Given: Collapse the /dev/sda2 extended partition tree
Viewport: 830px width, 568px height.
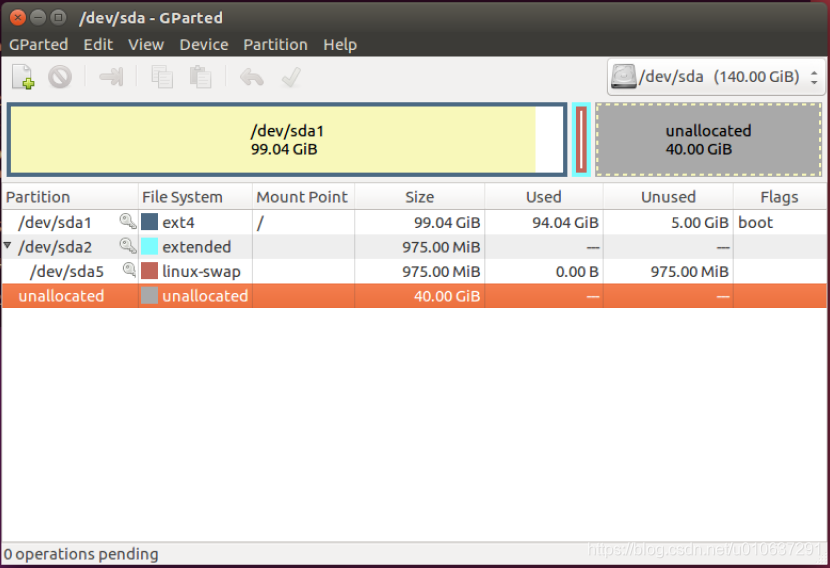Looking at the screenshot, I should pyautogui.click(x=7, y=246).
